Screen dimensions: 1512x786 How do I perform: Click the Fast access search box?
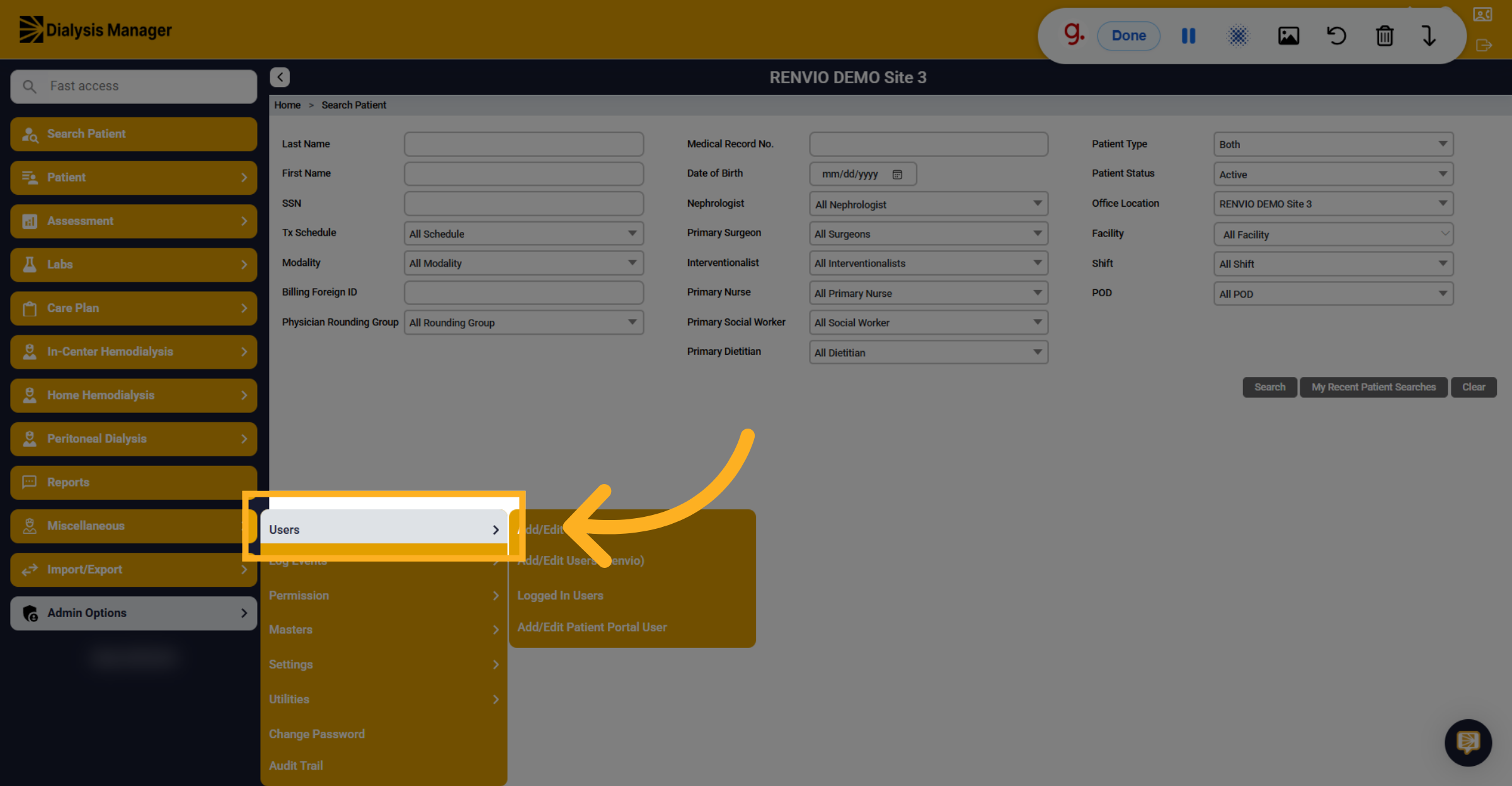[x=134, y=86]
